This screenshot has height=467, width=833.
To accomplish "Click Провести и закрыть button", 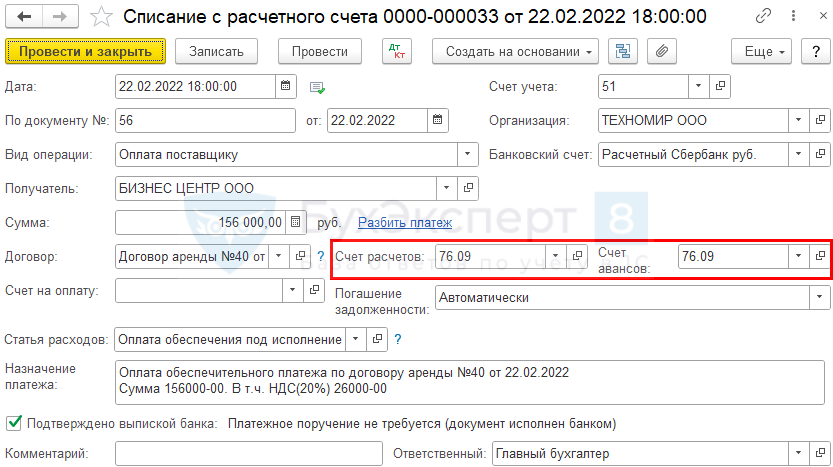I will tap(85, 51).
